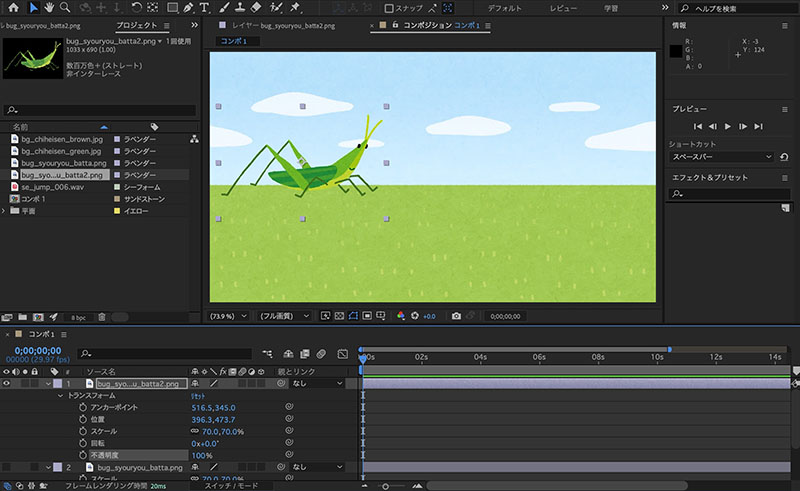Click the Reset link for Transform
Screen dimensions: 800x491
point(198,396)
